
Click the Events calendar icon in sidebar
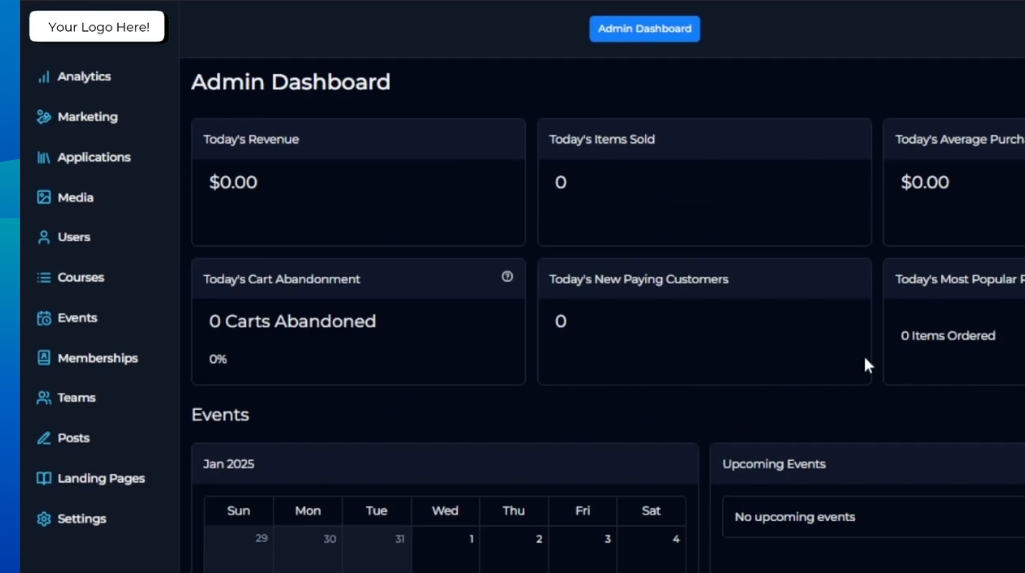[x=44, y=318]
